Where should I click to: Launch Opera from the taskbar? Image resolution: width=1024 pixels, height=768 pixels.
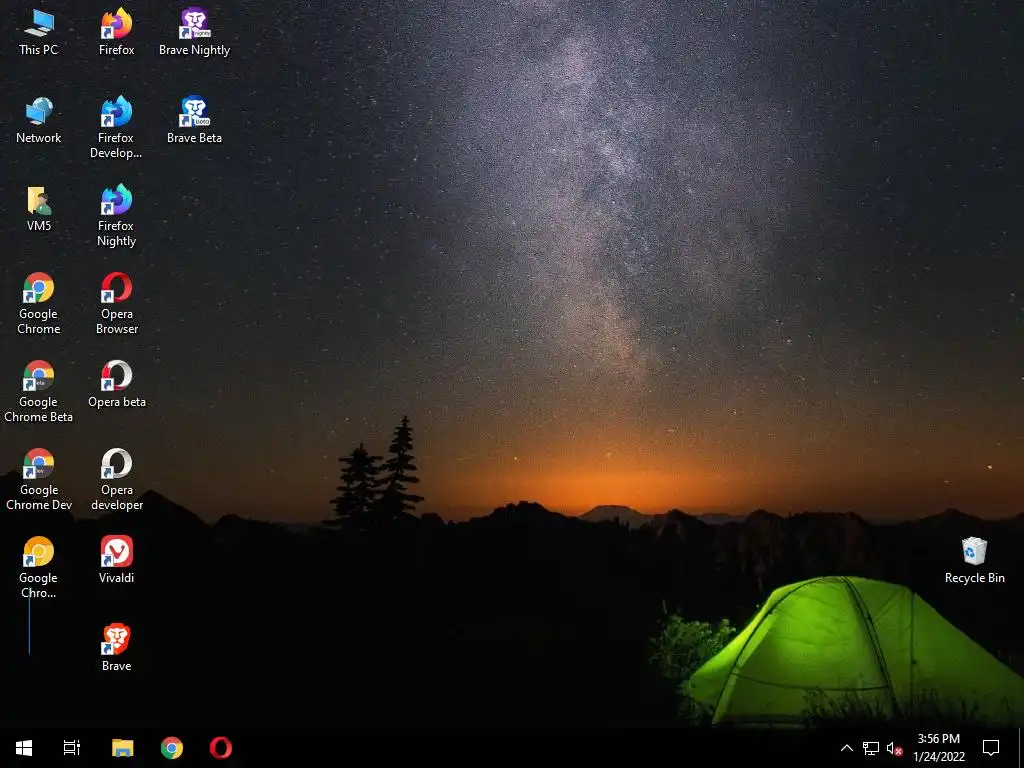(221, 748)
